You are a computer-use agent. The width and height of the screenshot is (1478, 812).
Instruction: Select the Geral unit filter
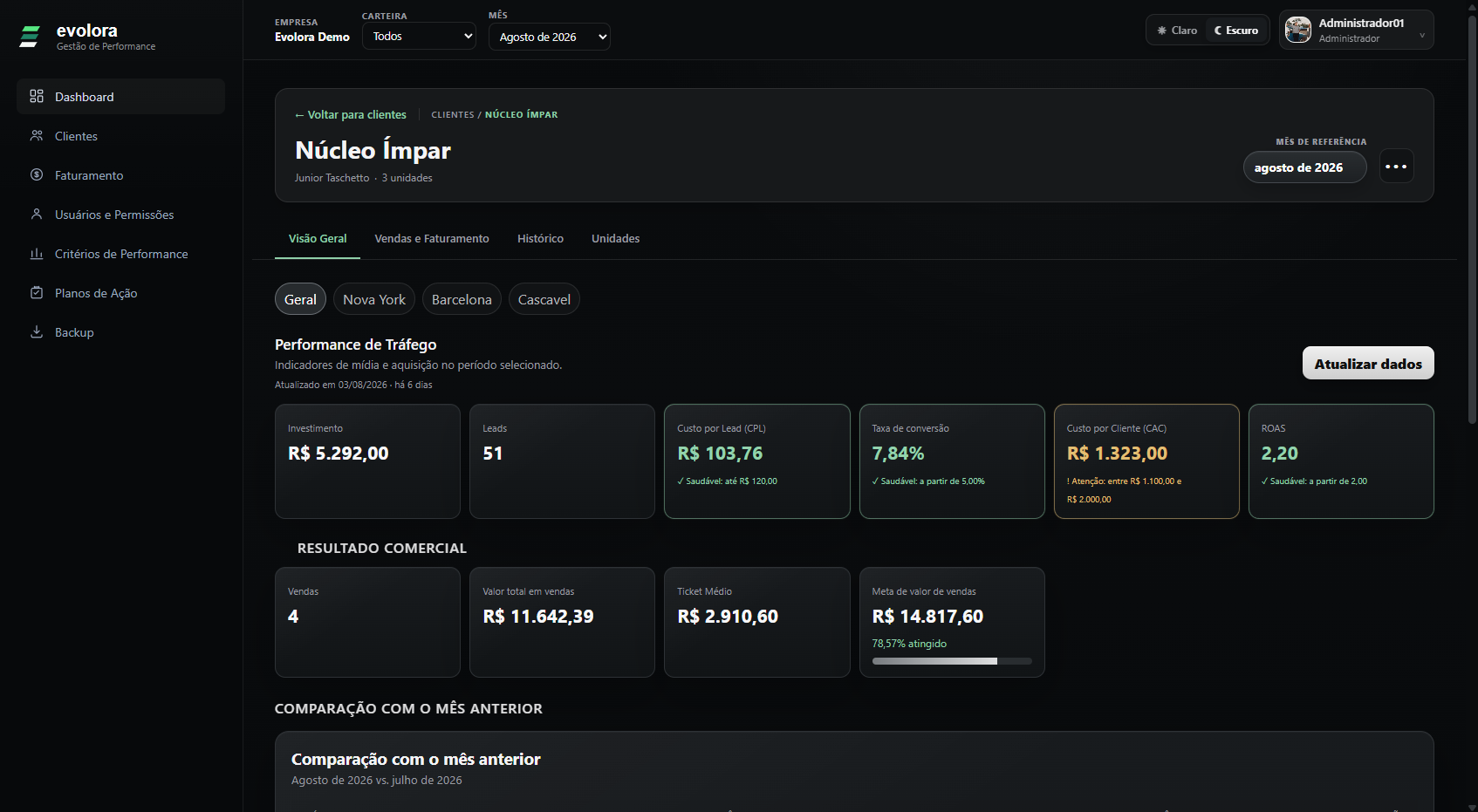coord(300,299)
